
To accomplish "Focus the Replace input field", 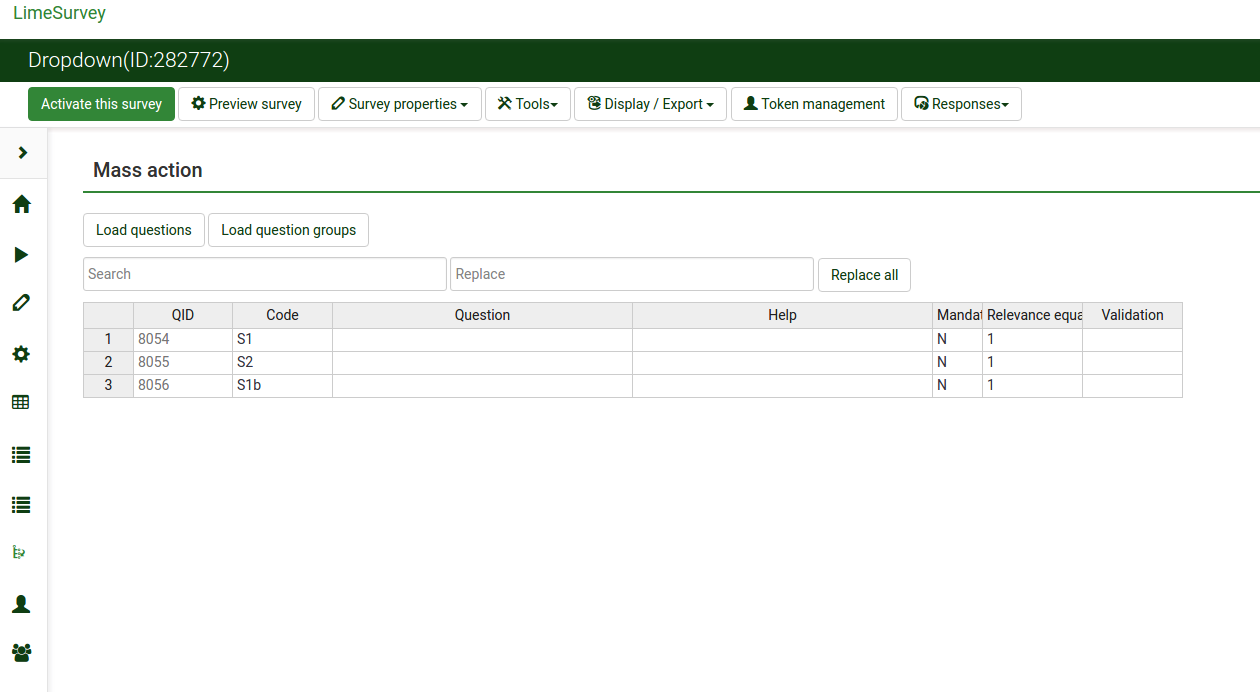I will point(632,274).
